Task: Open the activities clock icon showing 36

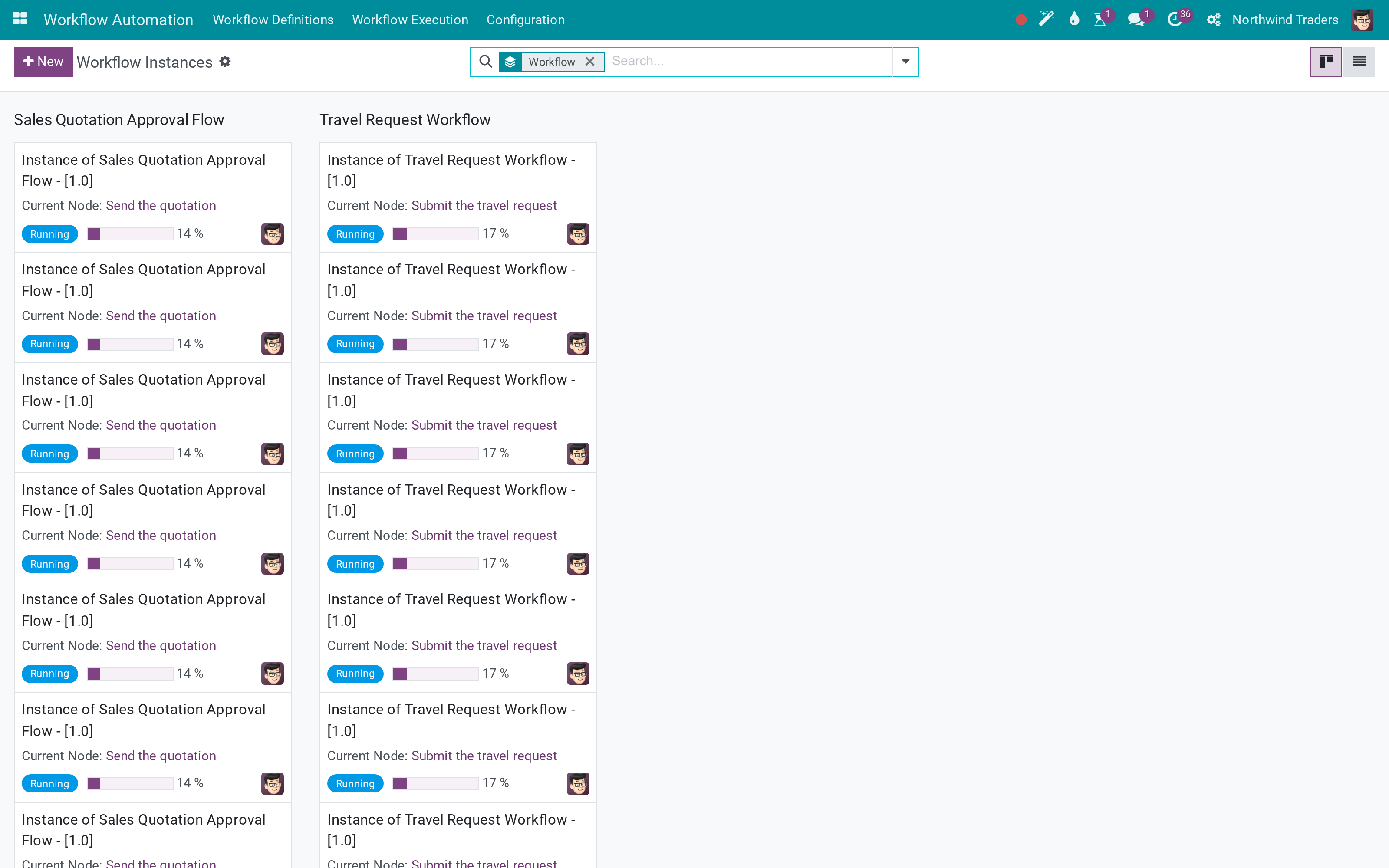Action: (x=1174, y=20)
